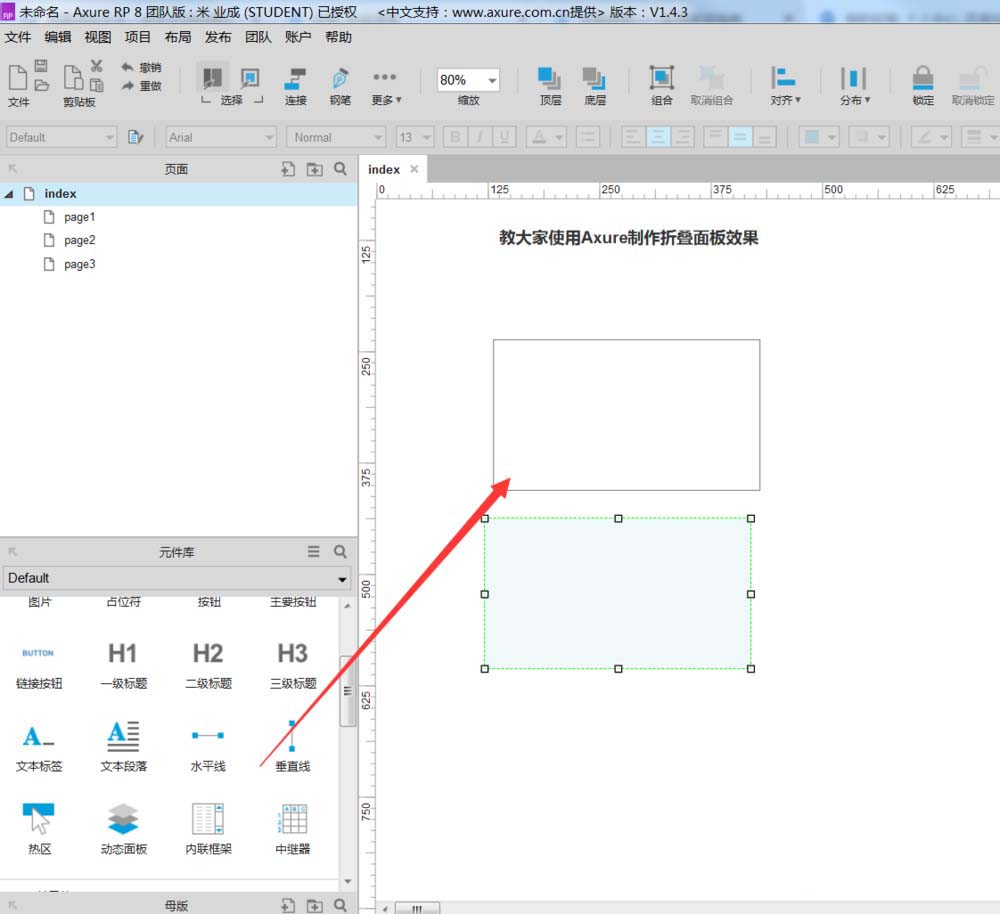The height and width of the screenshot is (914, 1000).
Task: Click the 重做 (Redo) button
Action: click(x=142, y=86)
